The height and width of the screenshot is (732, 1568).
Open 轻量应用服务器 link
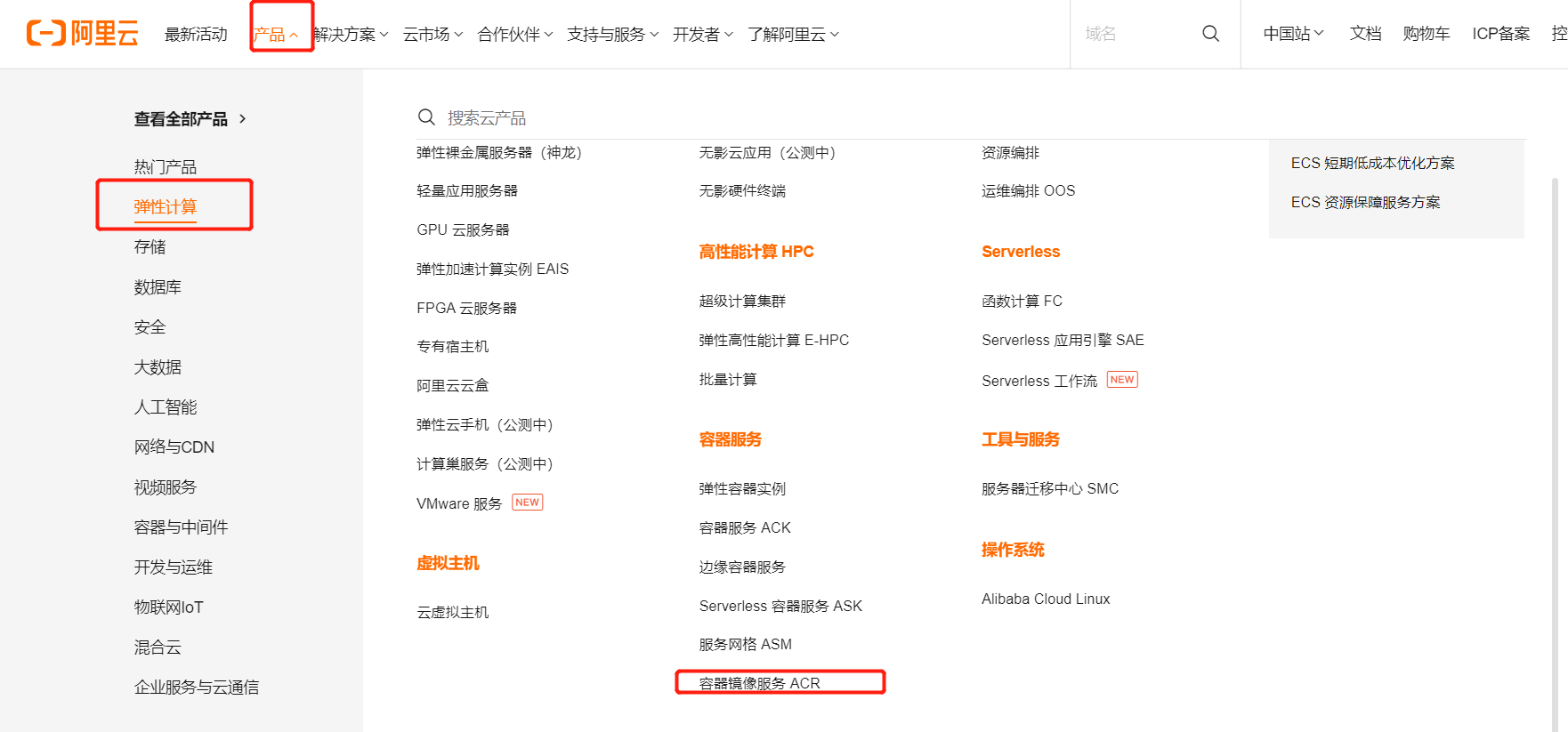(x=467, y=190)
